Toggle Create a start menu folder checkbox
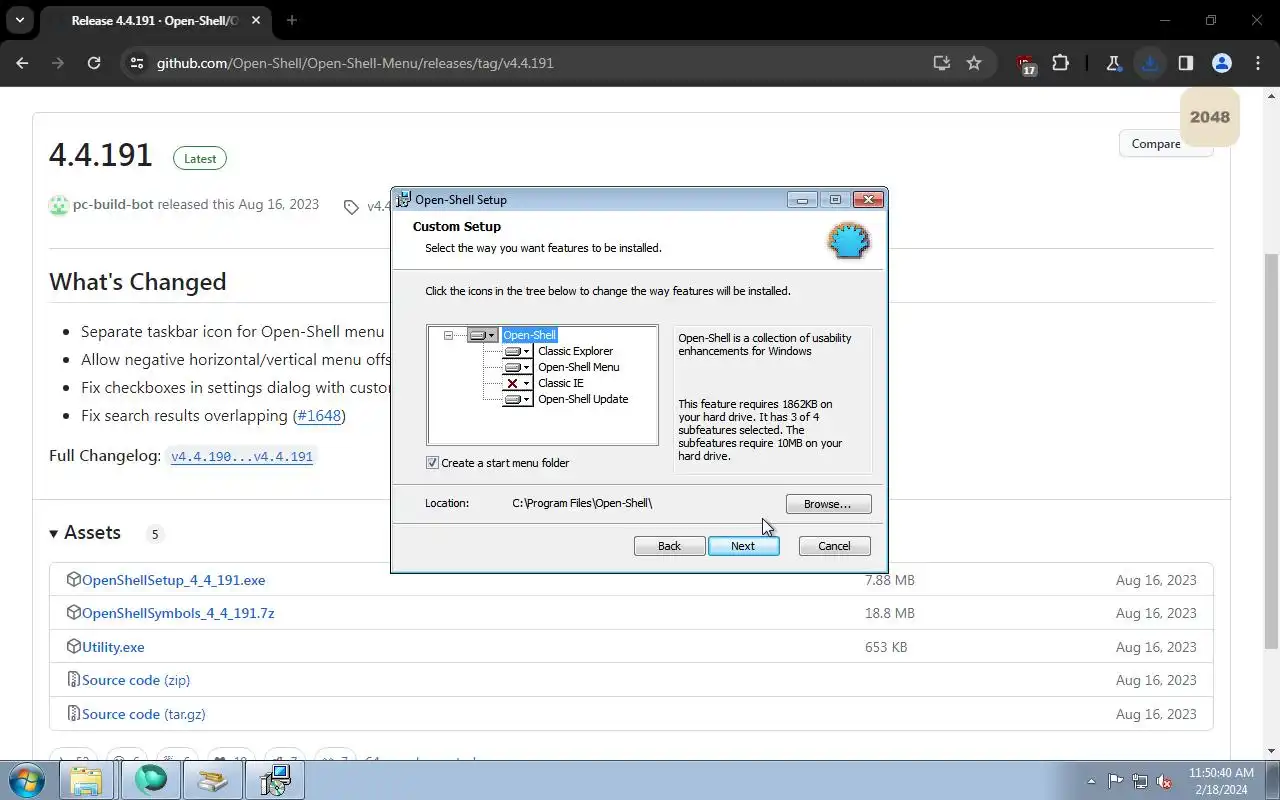This screenshot has width=1280, height=800. 432,463
